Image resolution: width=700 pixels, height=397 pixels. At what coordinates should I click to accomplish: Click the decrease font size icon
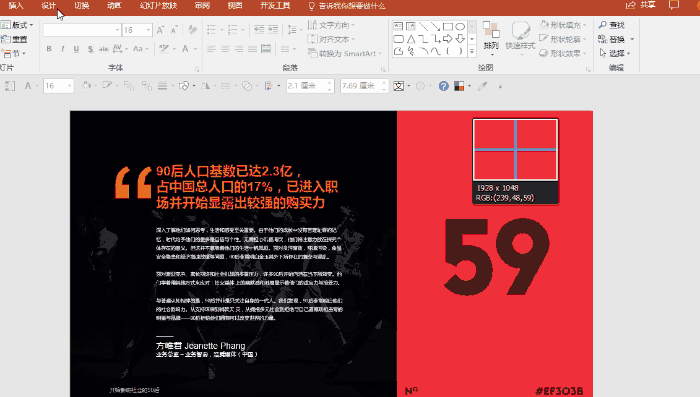coord(175,30)
